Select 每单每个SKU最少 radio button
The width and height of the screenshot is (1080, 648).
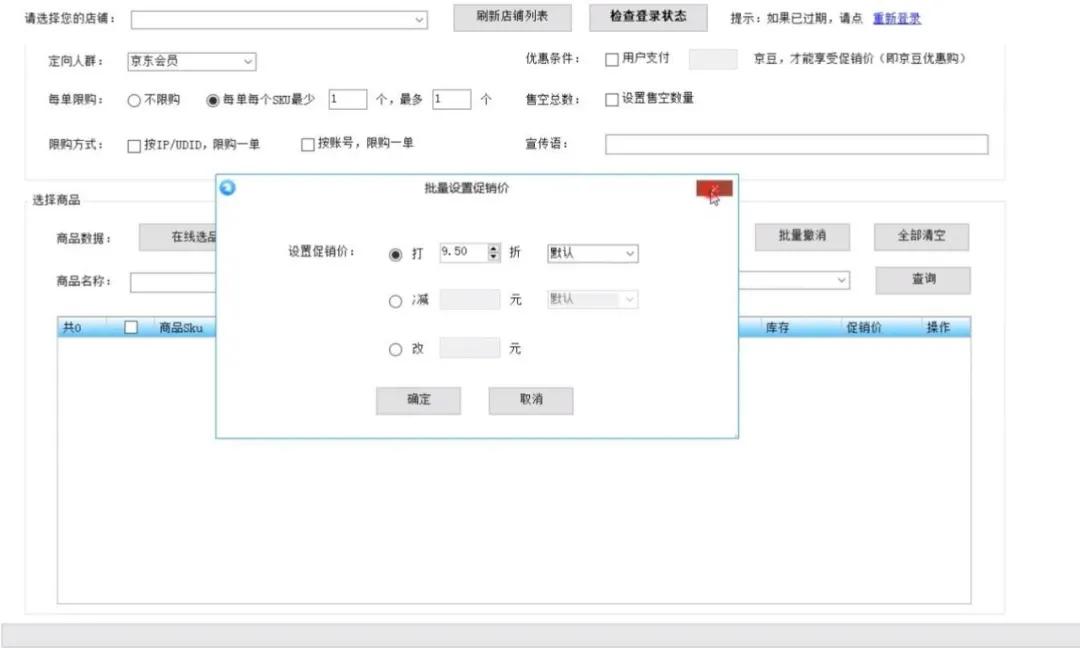coord(213,101)
